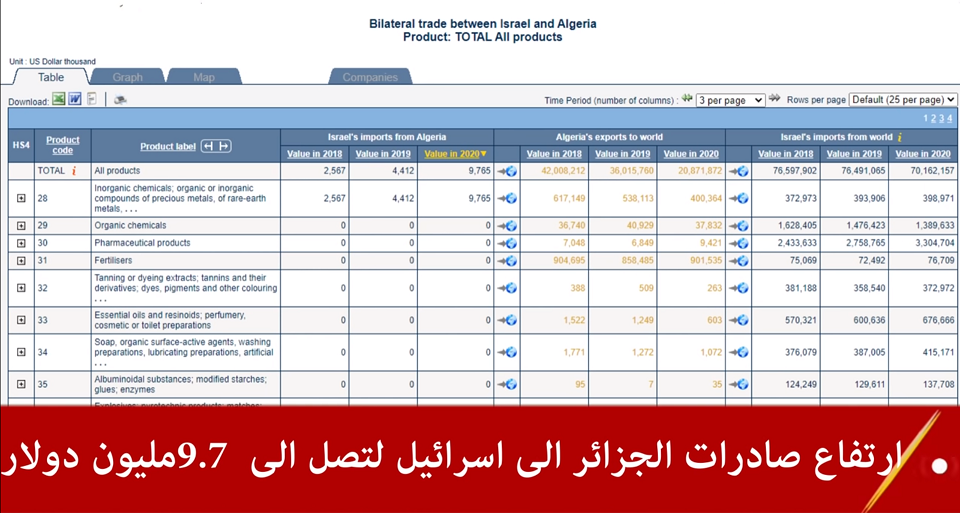Sort Israel's imports from world by Value in 2018
Viewport: 960px width, 513px height.
[786, 154]
